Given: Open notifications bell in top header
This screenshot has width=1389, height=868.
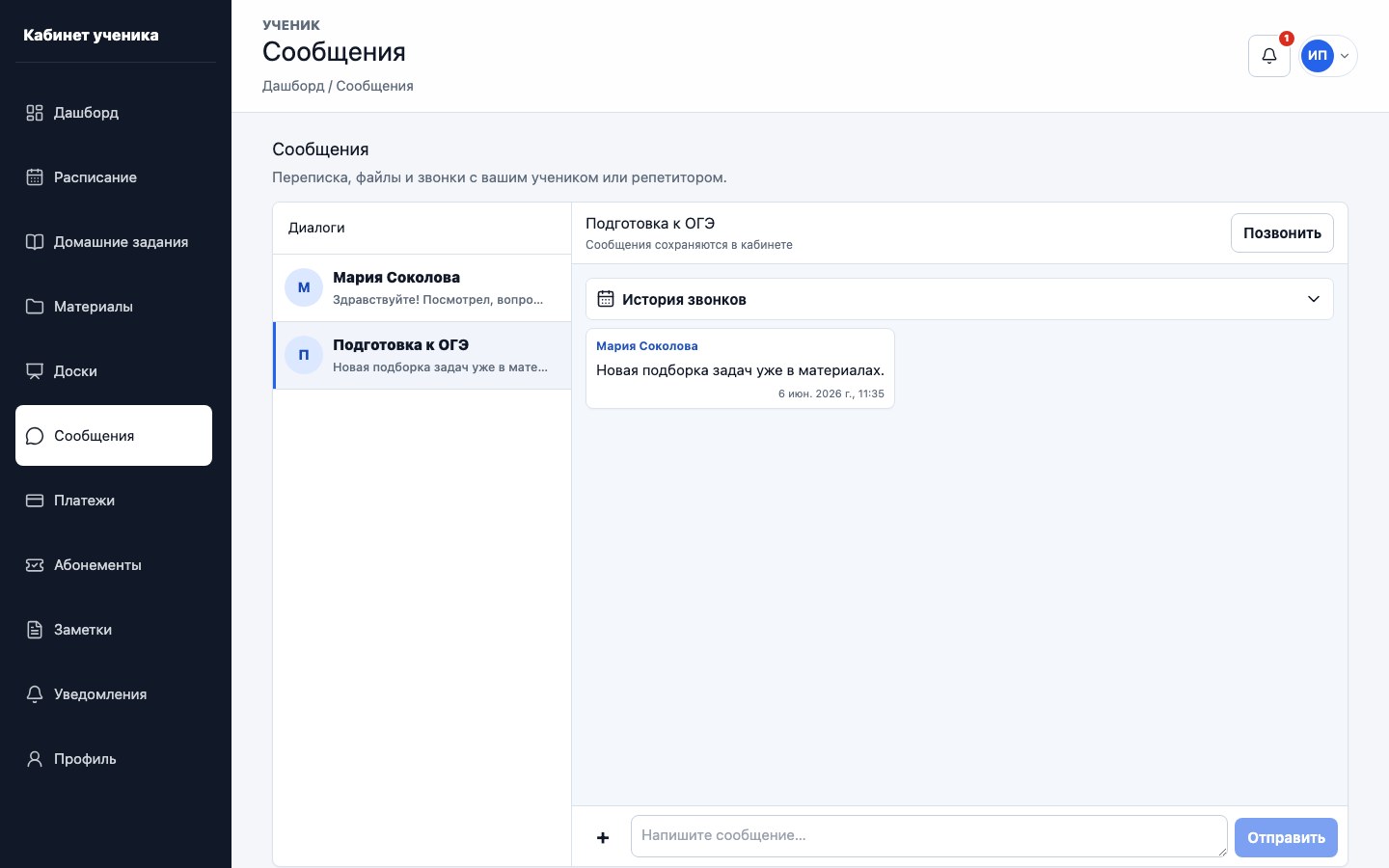Looking at the screenshot, I should coord(1269,56).
